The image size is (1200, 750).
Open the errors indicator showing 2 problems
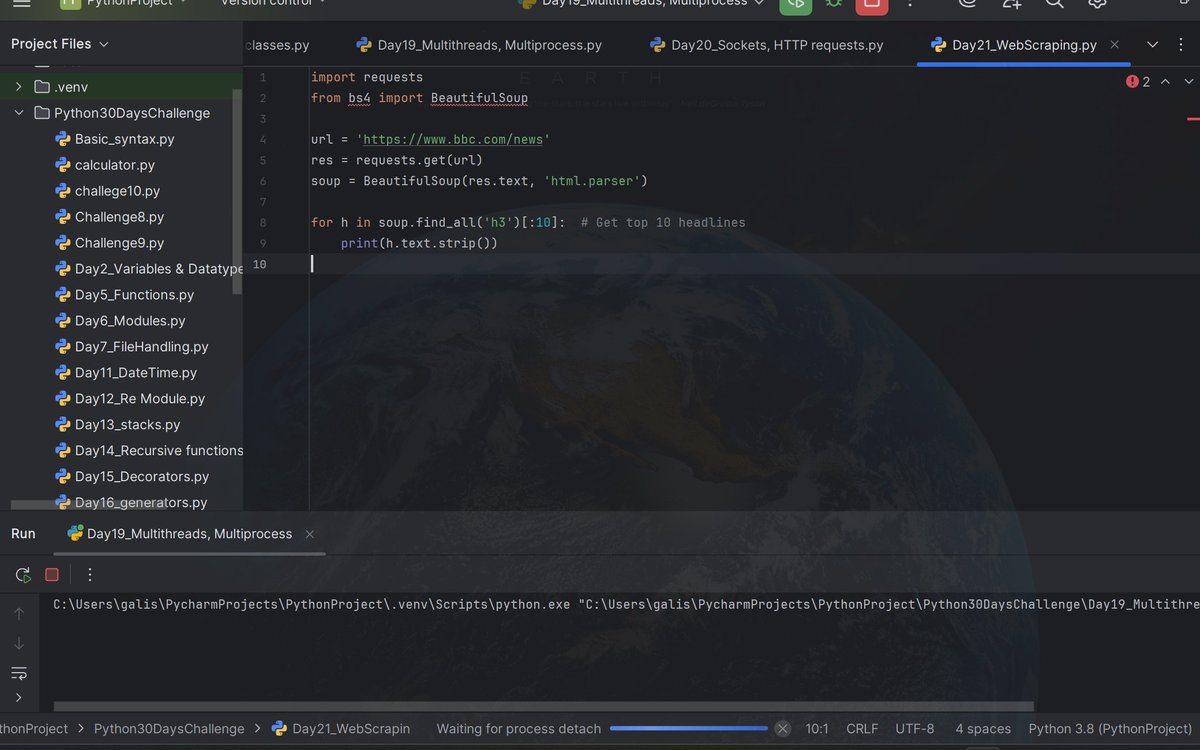click(x=1138, y=82)
